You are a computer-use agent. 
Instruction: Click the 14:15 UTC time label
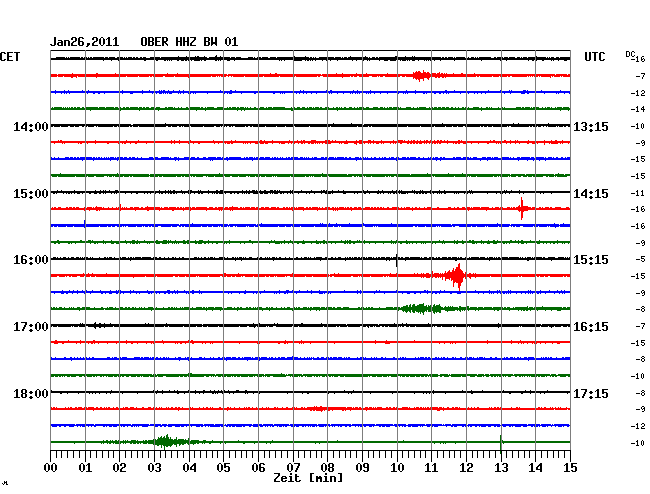[591, 194]
